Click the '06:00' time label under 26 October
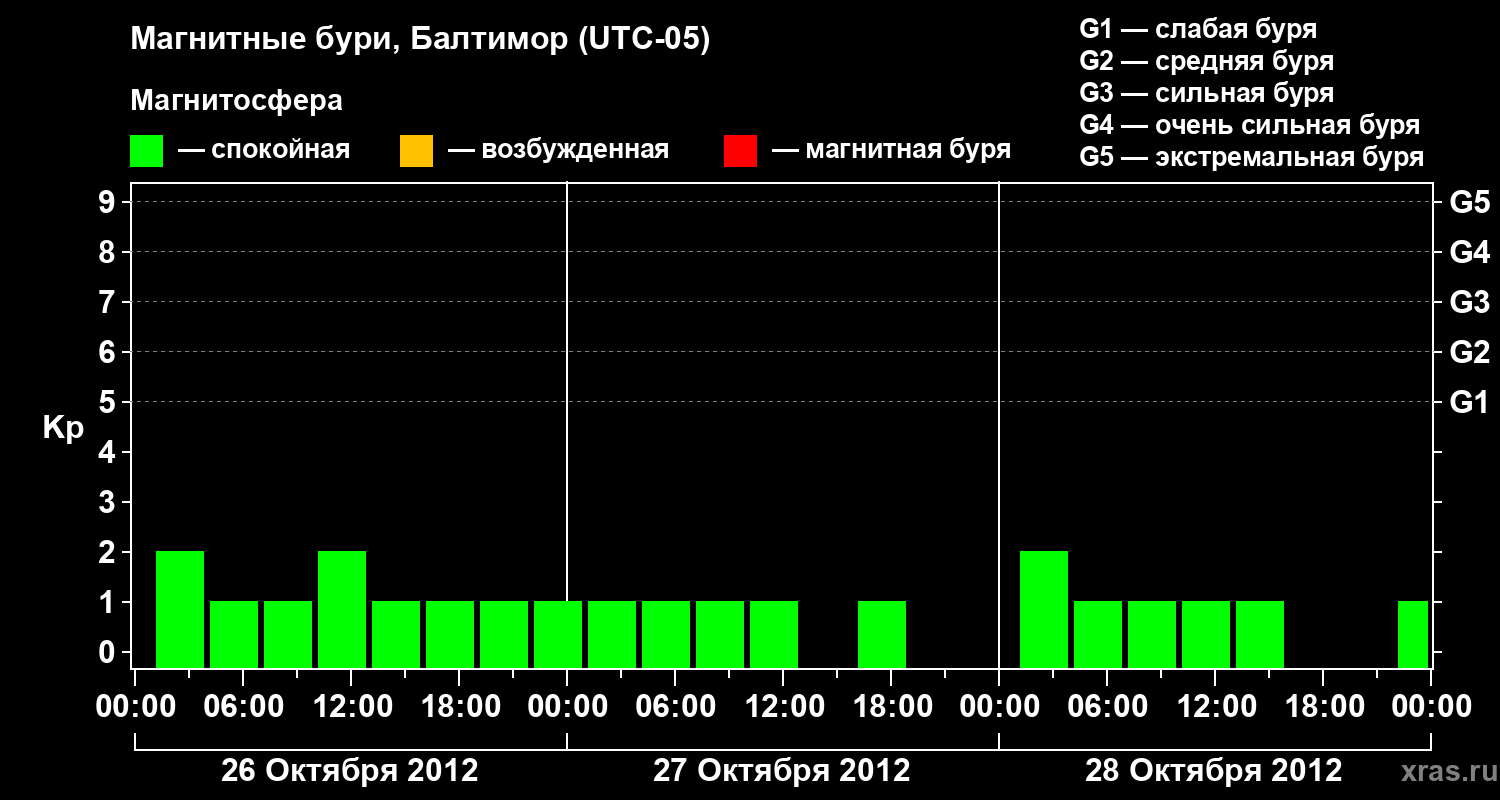Viewport: 1500px width, 800px height. (244, 708)
